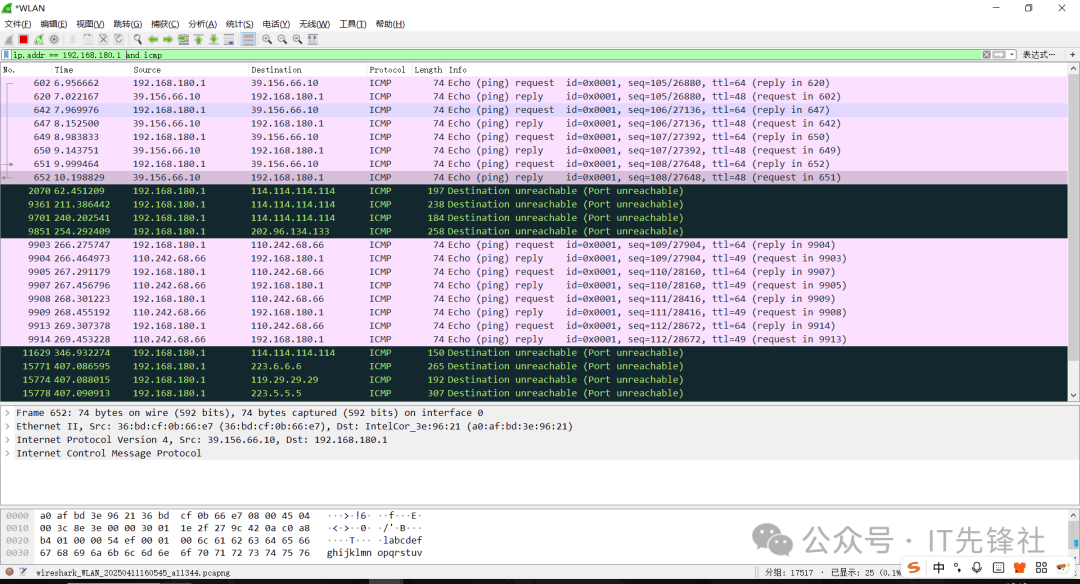Click inside the display filter field

[500, 55]
